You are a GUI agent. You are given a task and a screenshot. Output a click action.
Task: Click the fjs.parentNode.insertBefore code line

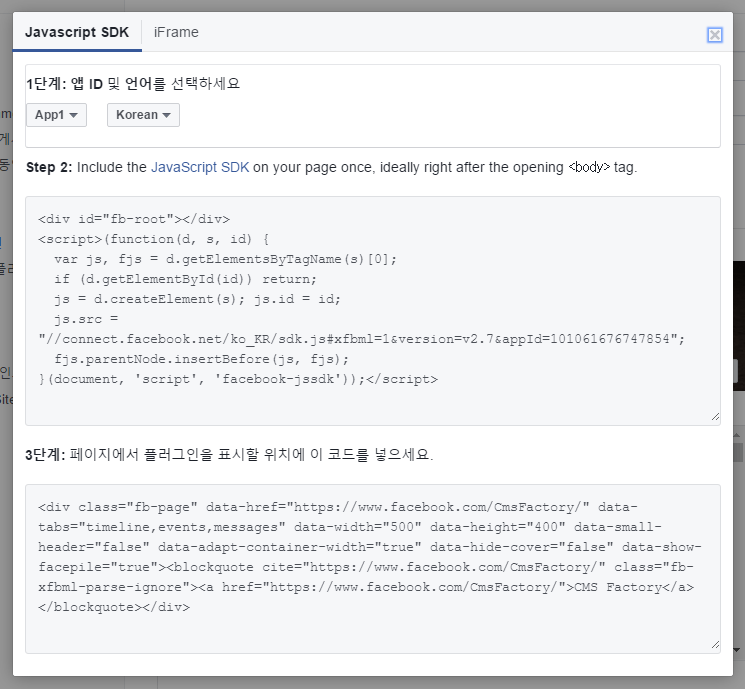[201, 359]
